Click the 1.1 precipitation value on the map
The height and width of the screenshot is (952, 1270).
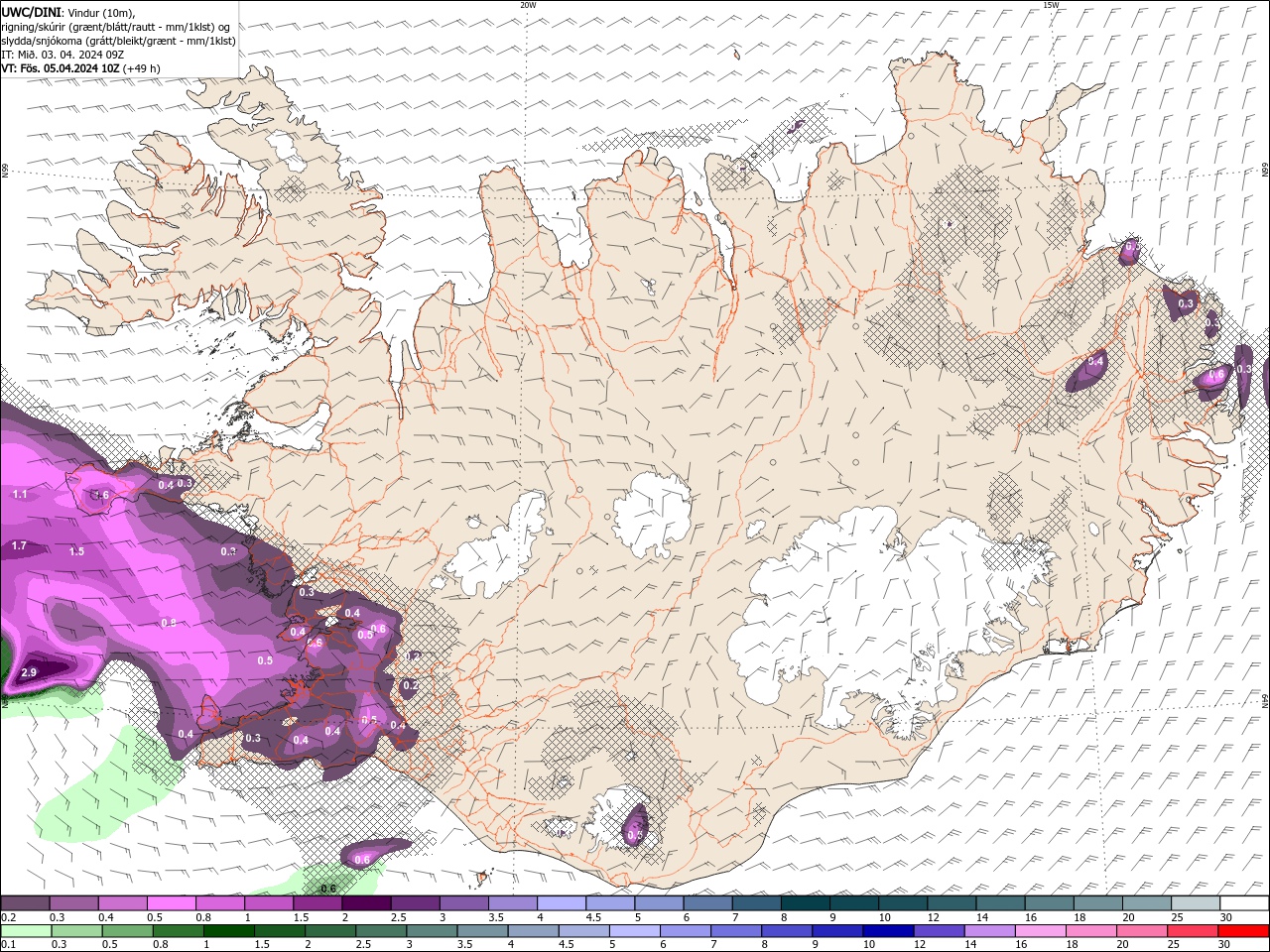pyautogui.click(x=20, y=494)
